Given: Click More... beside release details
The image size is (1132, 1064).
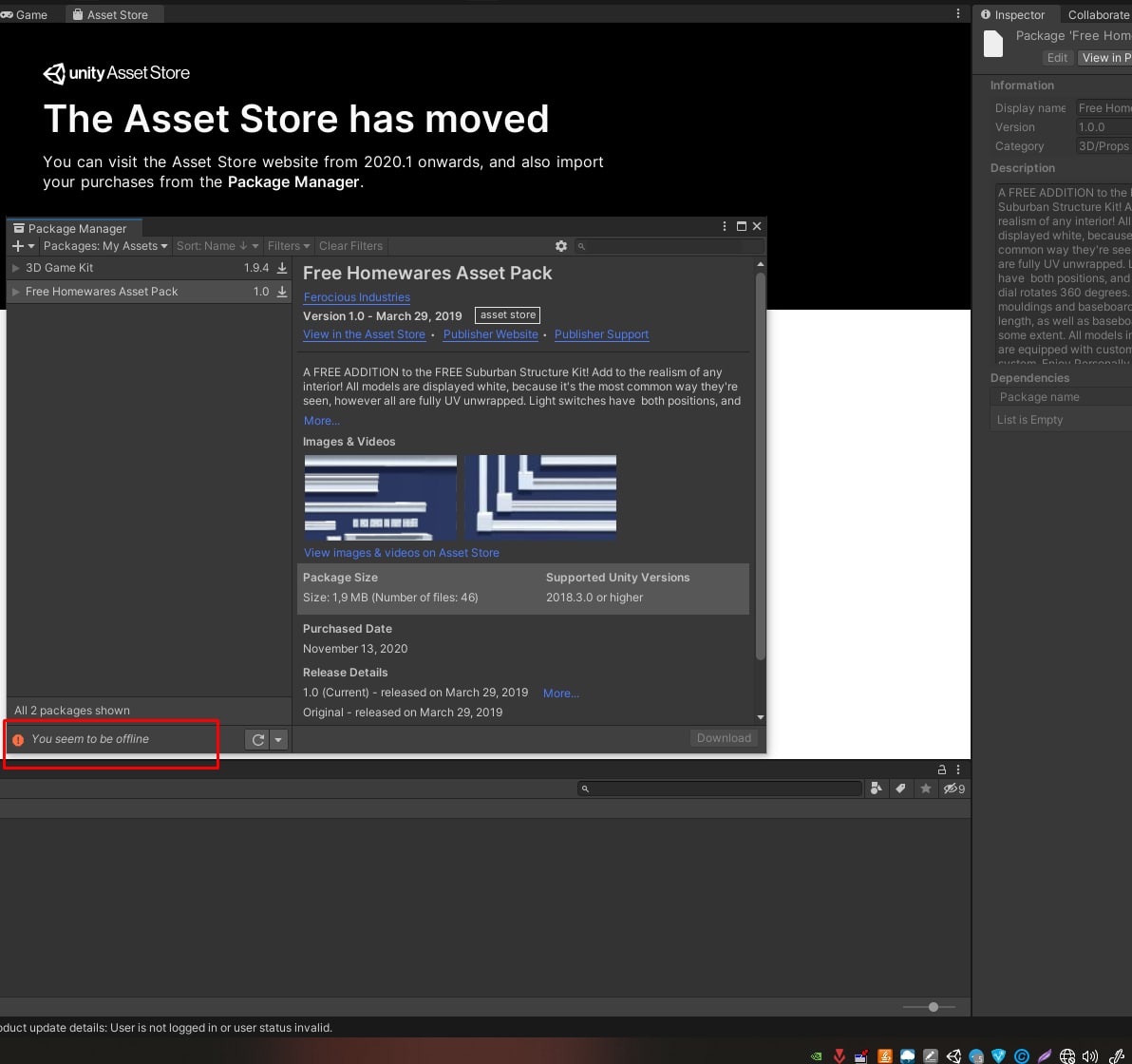Looking at the screenshot, I should point(561,693).
